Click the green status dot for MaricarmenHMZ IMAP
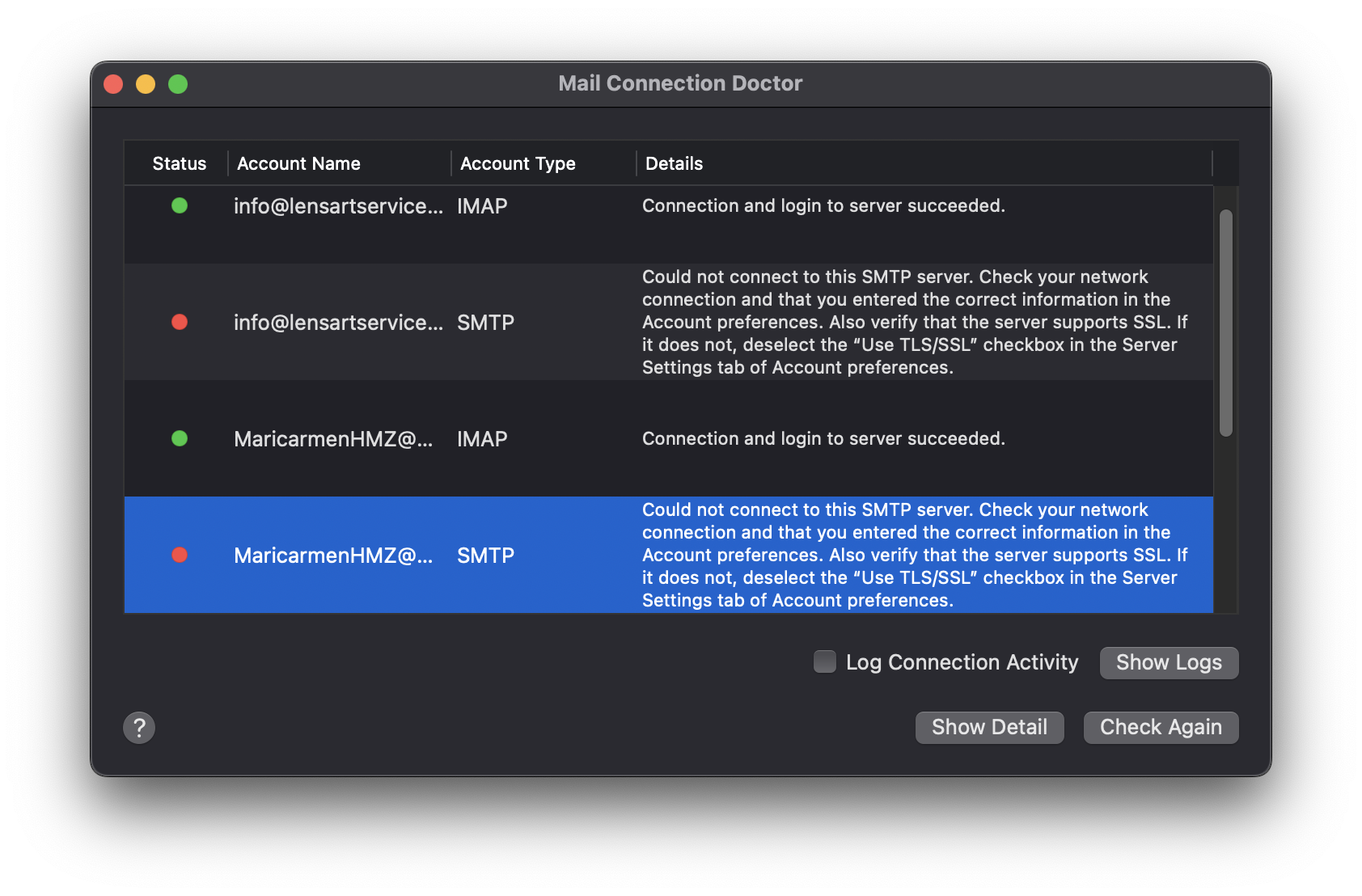Screen dimensions: 1362x896 point(180,438)
